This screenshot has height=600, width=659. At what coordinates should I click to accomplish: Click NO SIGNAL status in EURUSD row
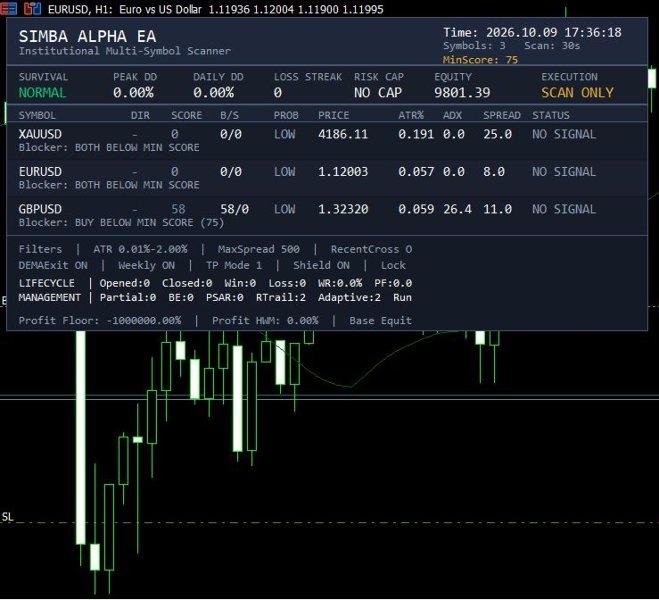[x=564, y=172]
